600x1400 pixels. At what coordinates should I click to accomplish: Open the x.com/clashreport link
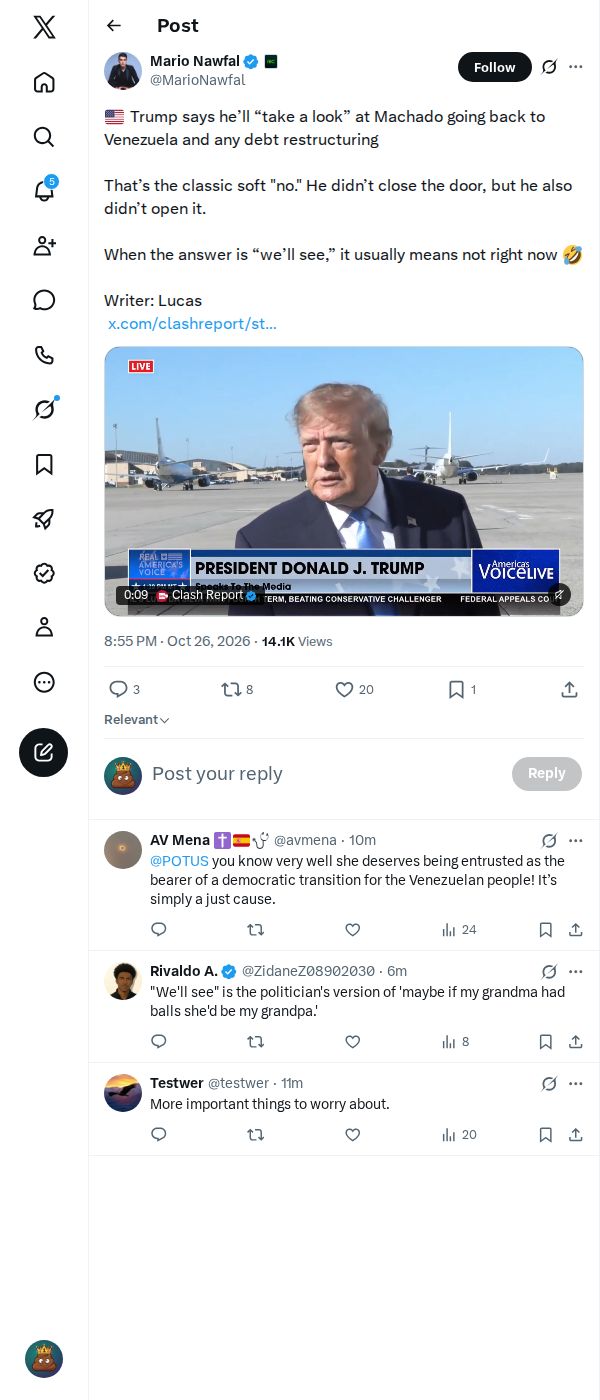pos(192,324)
